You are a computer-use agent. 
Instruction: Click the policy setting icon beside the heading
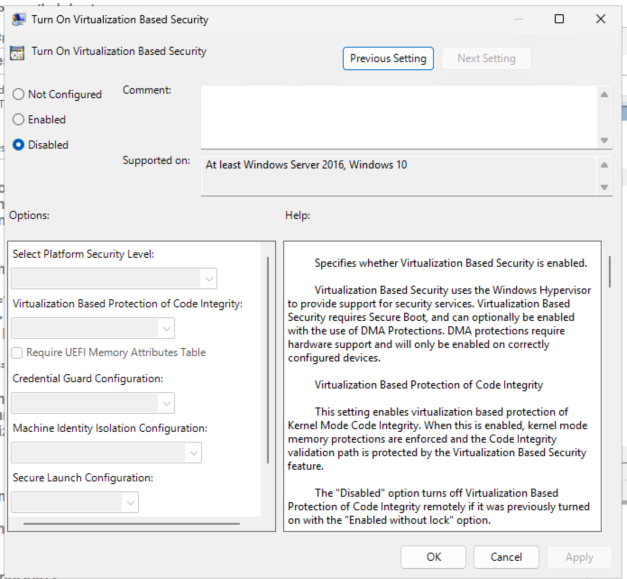point(17,52)
